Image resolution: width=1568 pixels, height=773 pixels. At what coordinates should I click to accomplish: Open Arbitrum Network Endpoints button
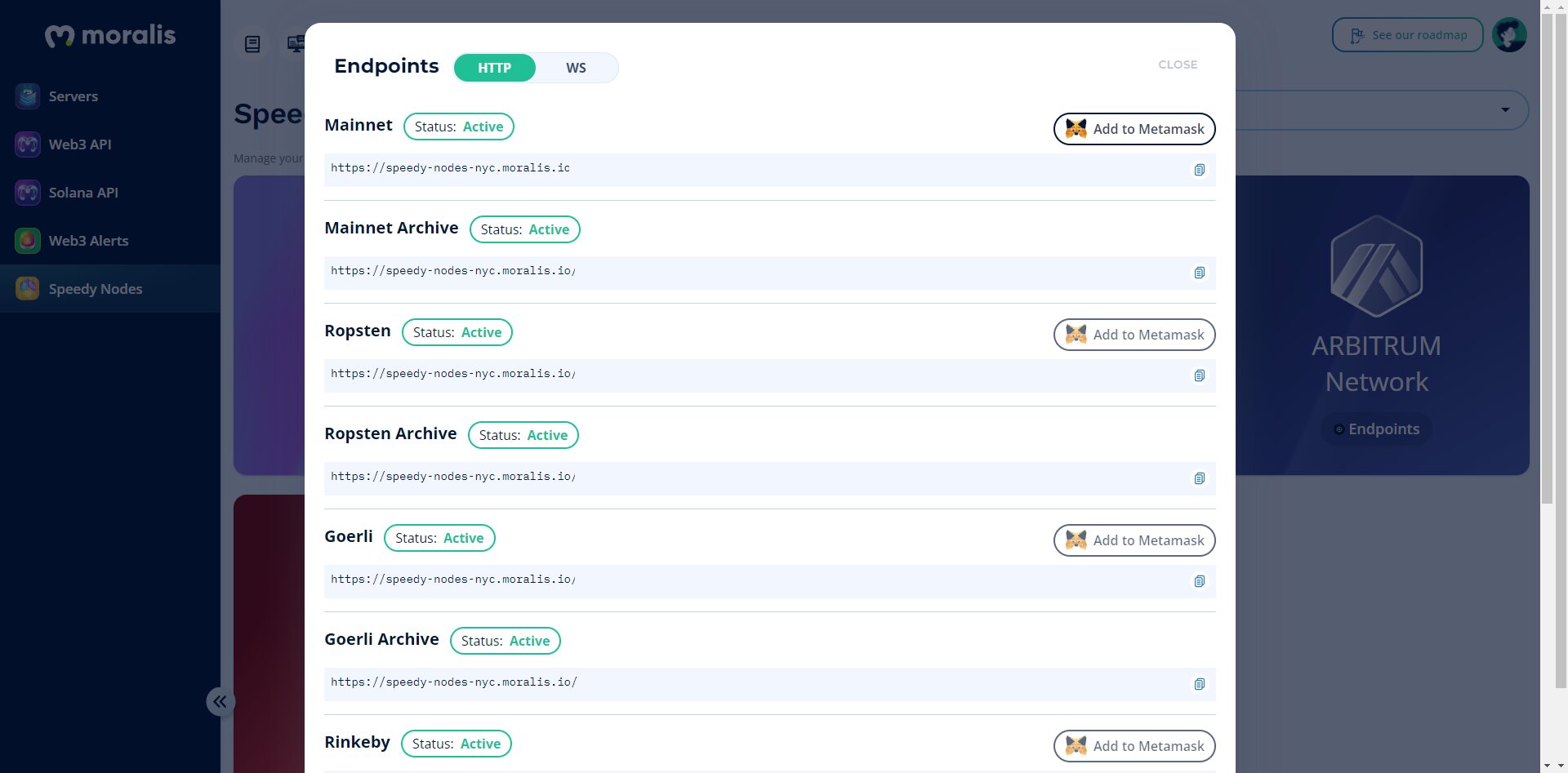1376,429
